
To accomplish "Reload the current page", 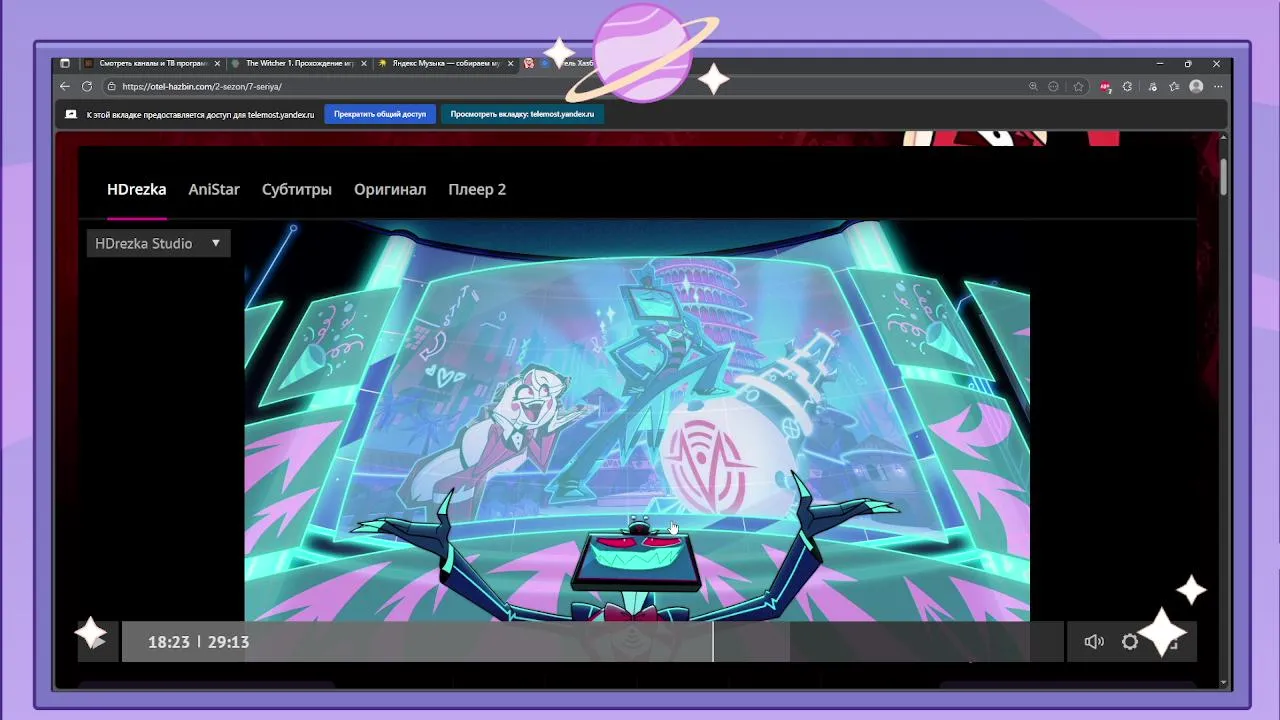I will pyautogui.click(x=87, y=87).
